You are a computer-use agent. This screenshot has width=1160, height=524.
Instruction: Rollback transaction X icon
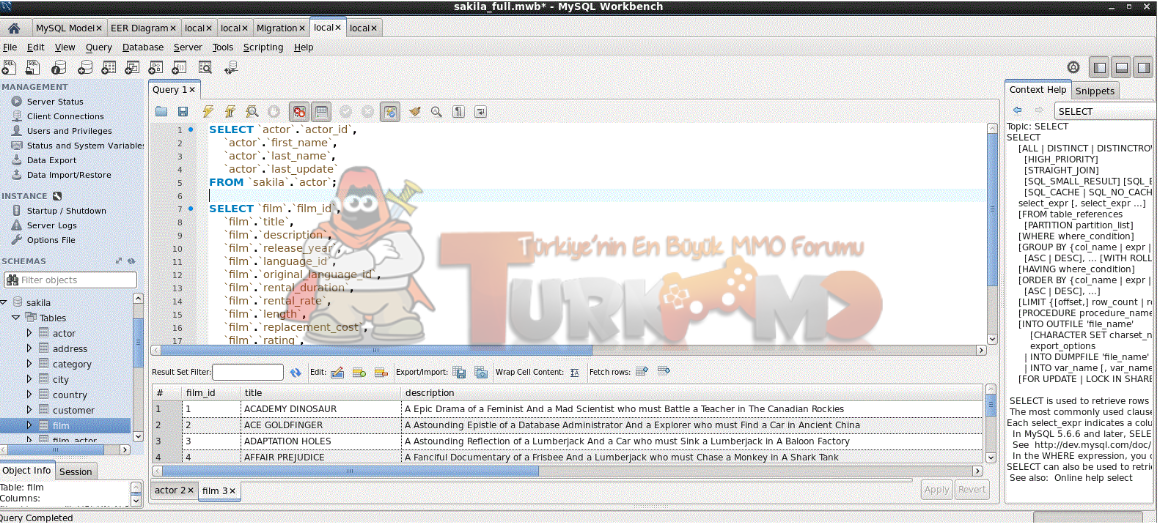(368, 112)
